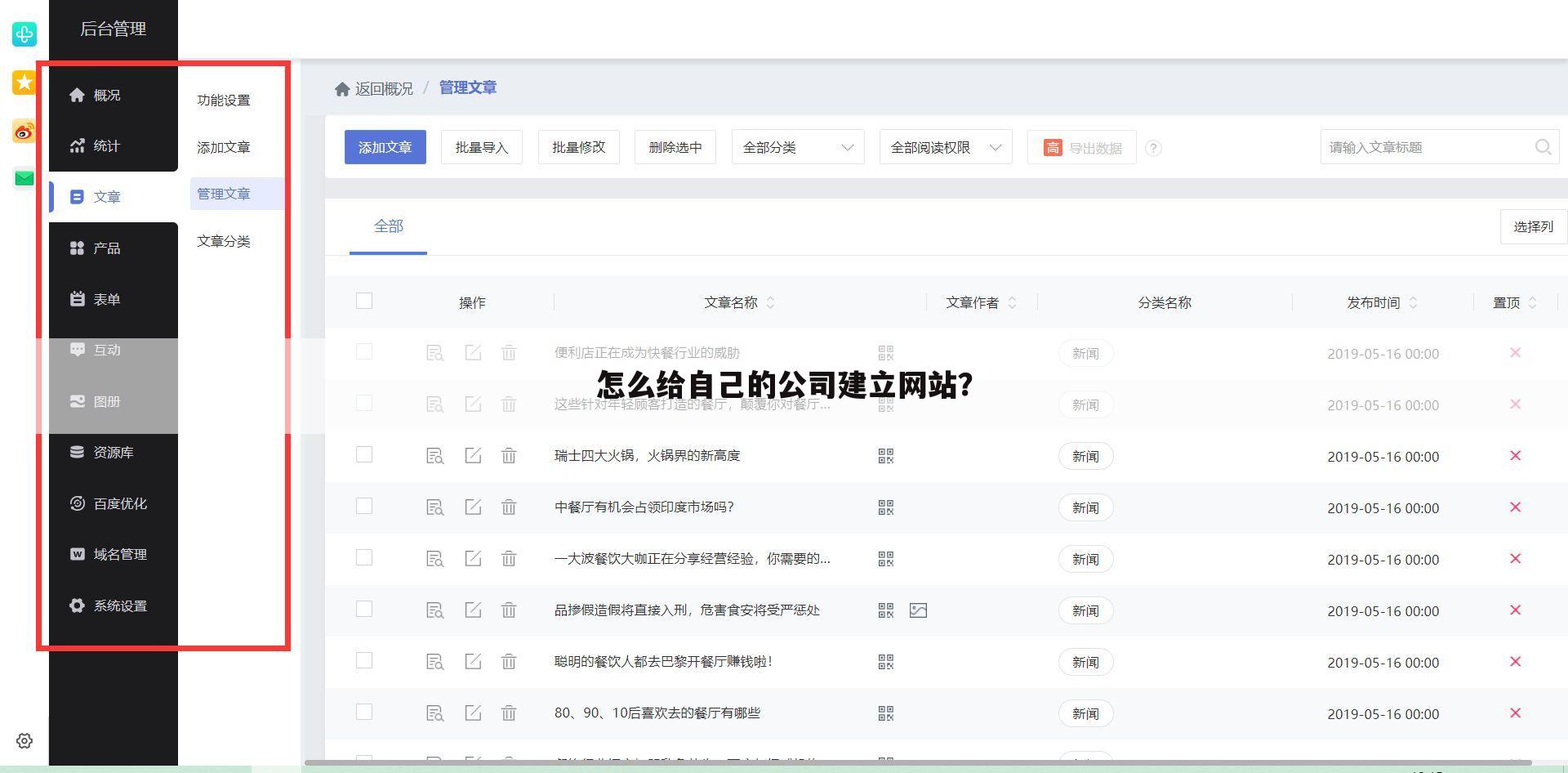The width and height of the screenshot is (1568, 773).
Task: Show QR code for 80、90、10后 article
Action: coord(885,713)
